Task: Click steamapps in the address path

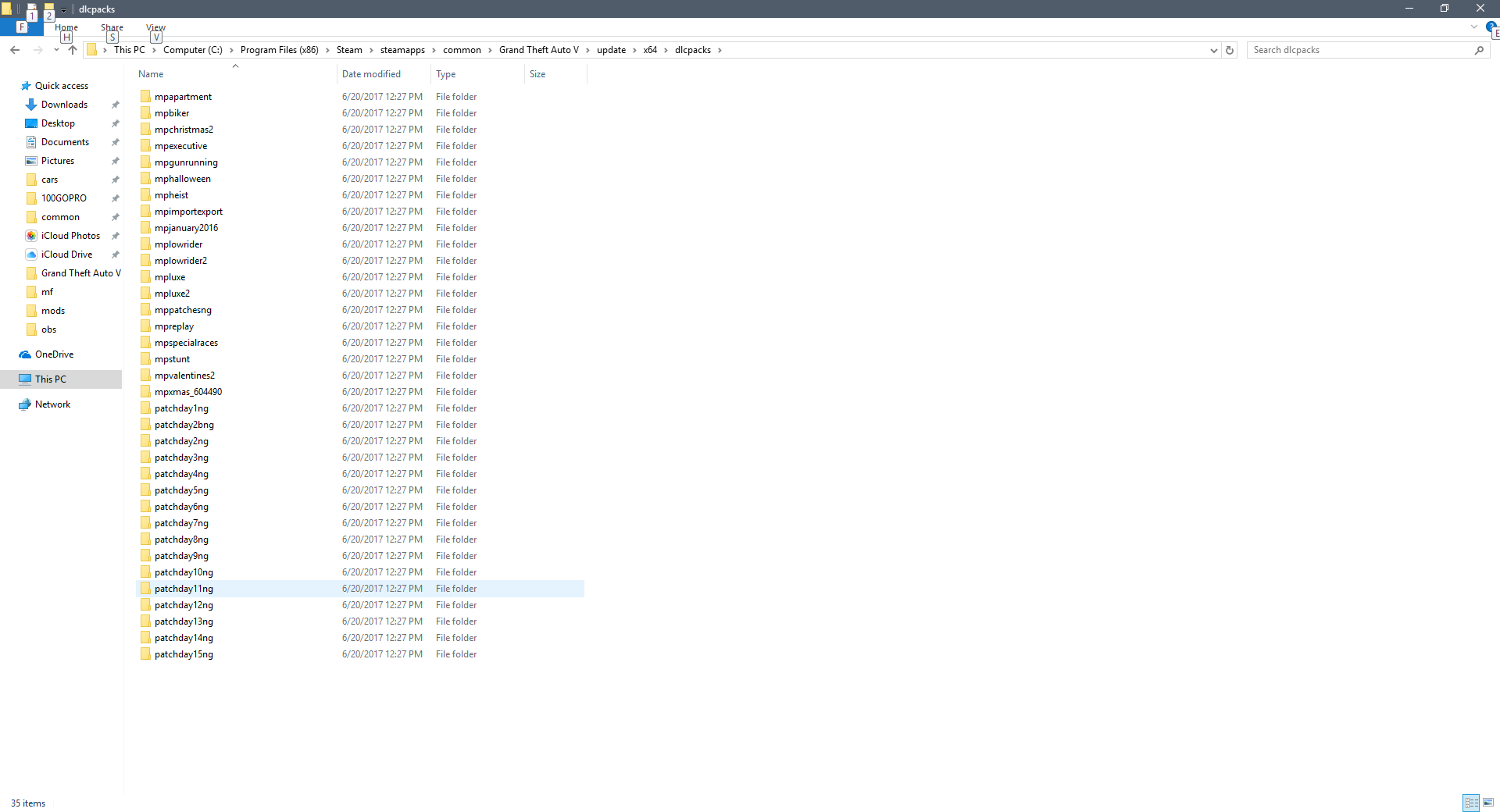Action: pos(402,50)
